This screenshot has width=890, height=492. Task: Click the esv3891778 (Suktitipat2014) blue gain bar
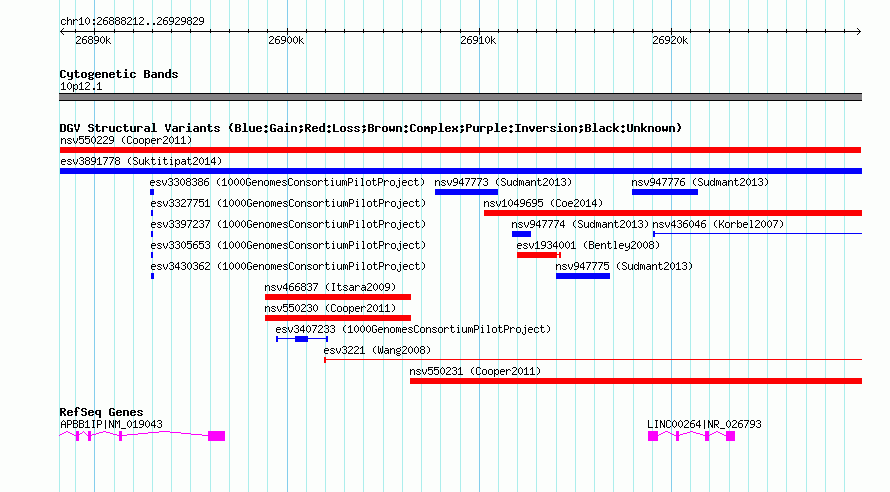point(460,171)
